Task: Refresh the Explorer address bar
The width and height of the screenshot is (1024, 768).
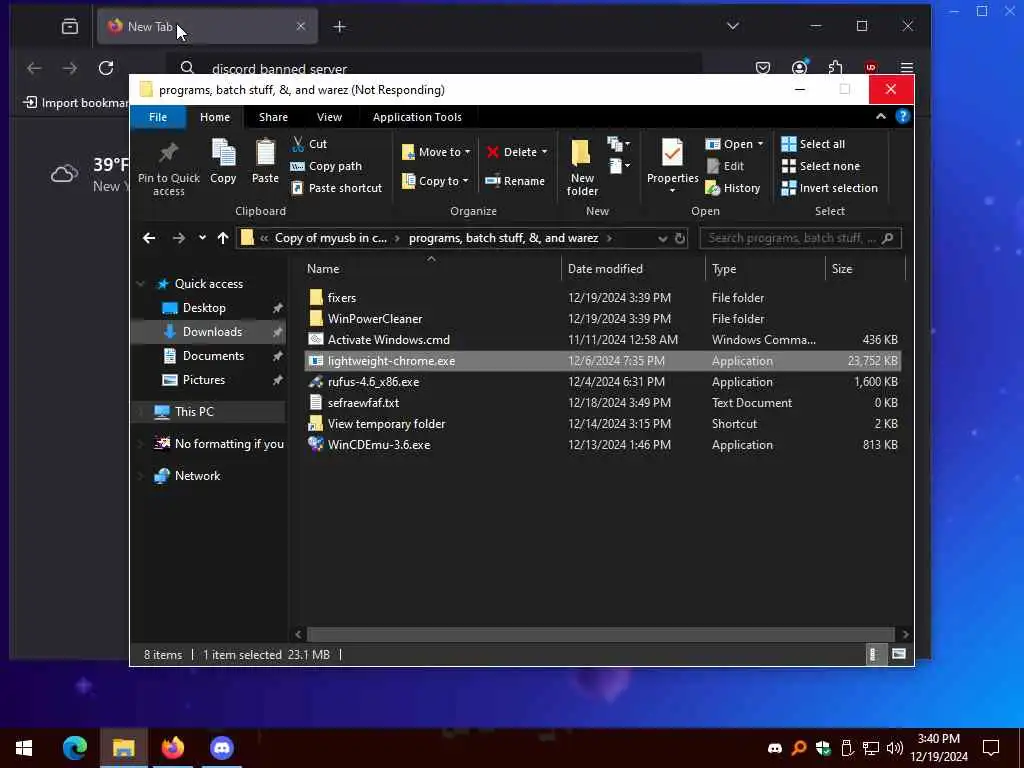Action: click(680, 238)
